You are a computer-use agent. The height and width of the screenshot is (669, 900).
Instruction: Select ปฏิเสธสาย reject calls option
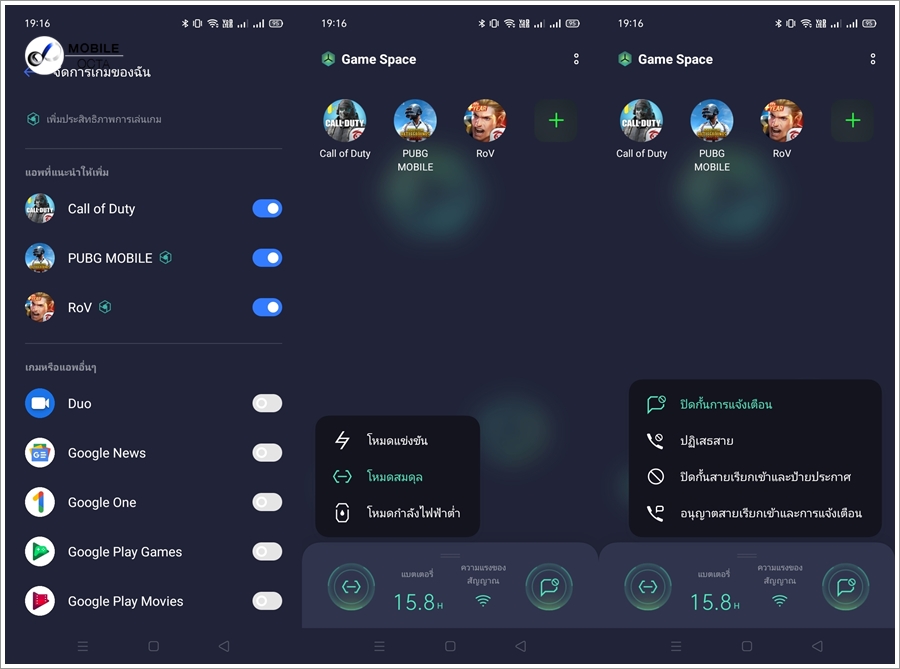(755, 441)
